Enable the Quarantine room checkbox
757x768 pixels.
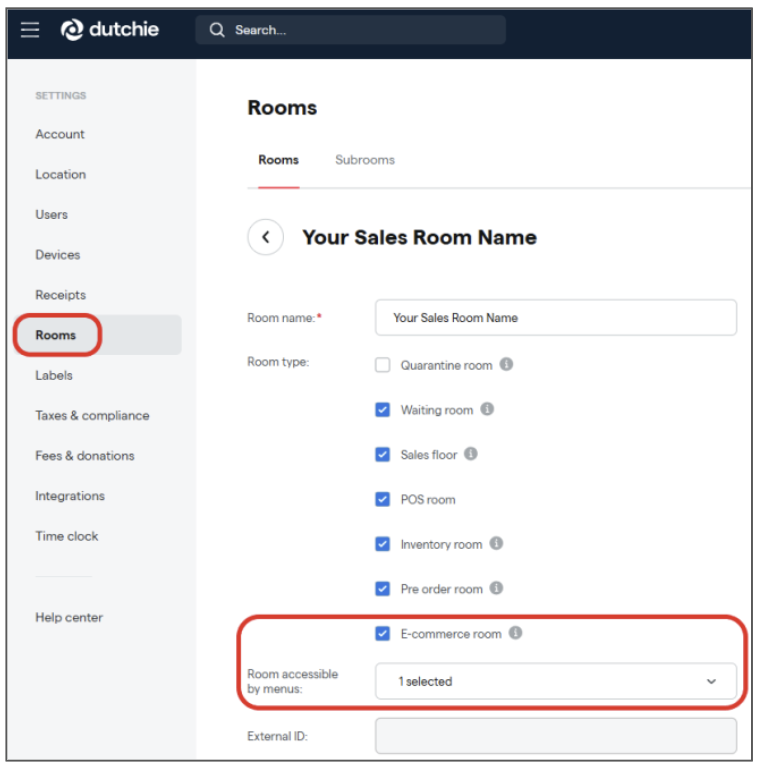coord(382,365)
